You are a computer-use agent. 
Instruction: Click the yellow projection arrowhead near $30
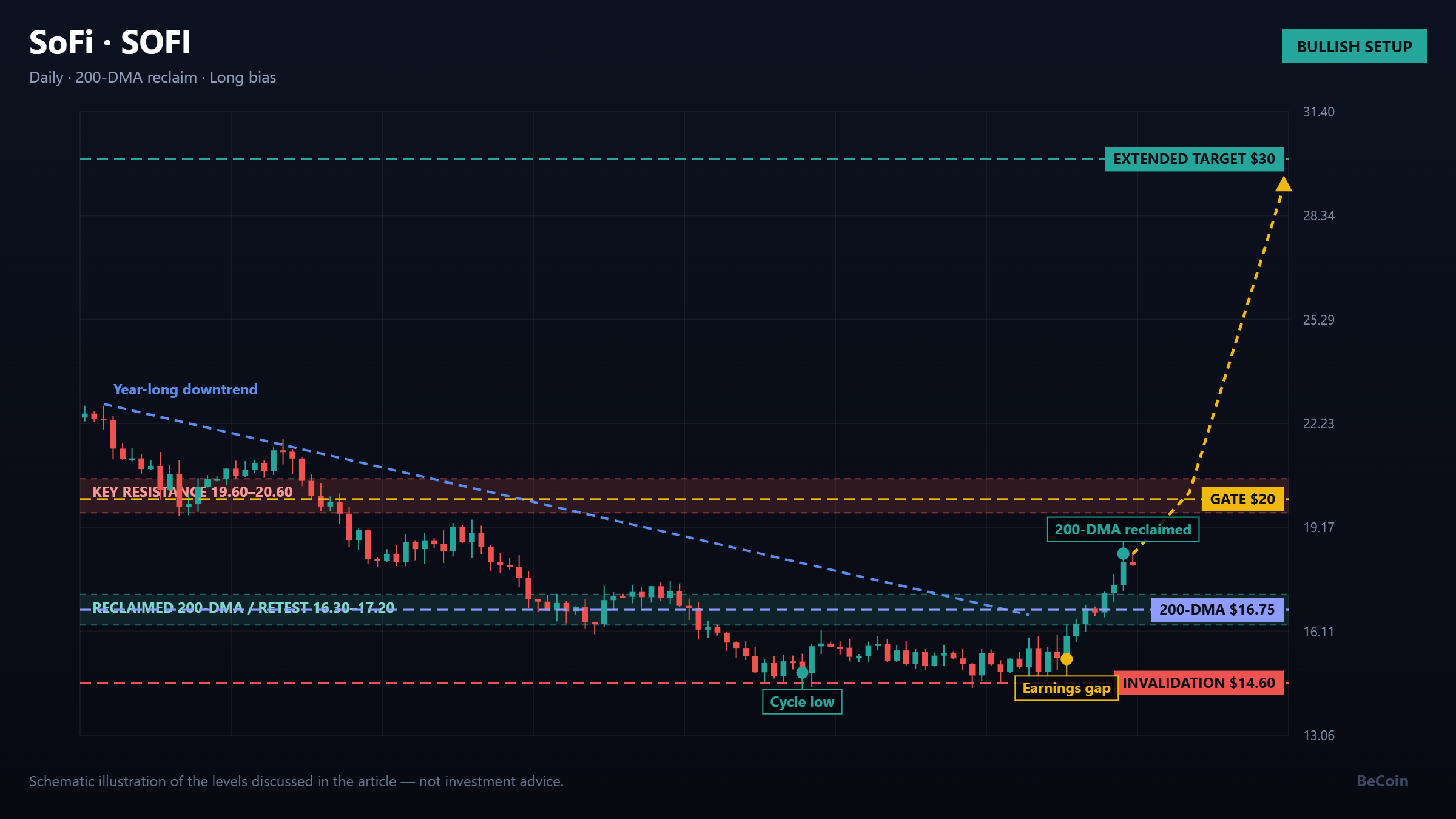click(1284, 183)
